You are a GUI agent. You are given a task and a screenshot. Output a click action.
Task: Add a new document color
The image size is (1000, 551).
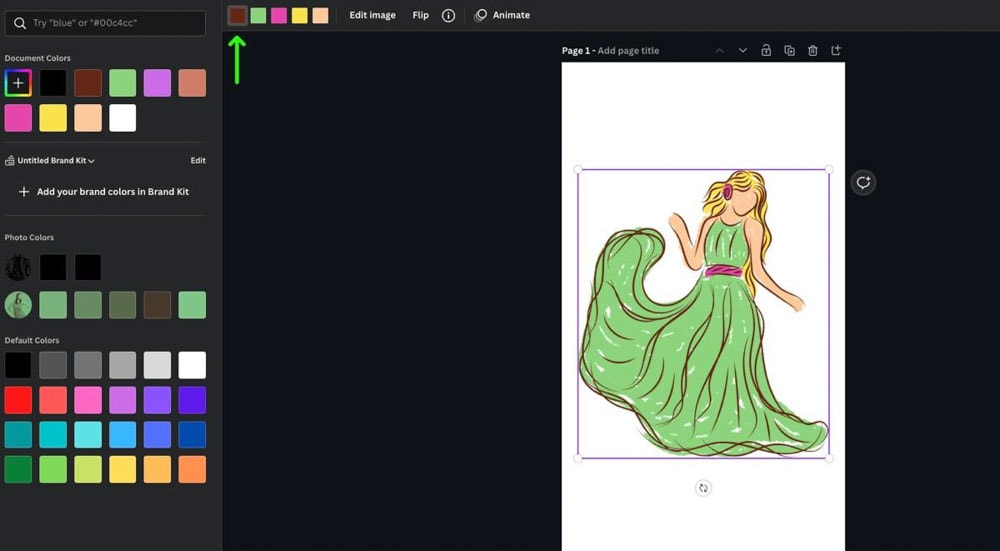pos(18,83)
